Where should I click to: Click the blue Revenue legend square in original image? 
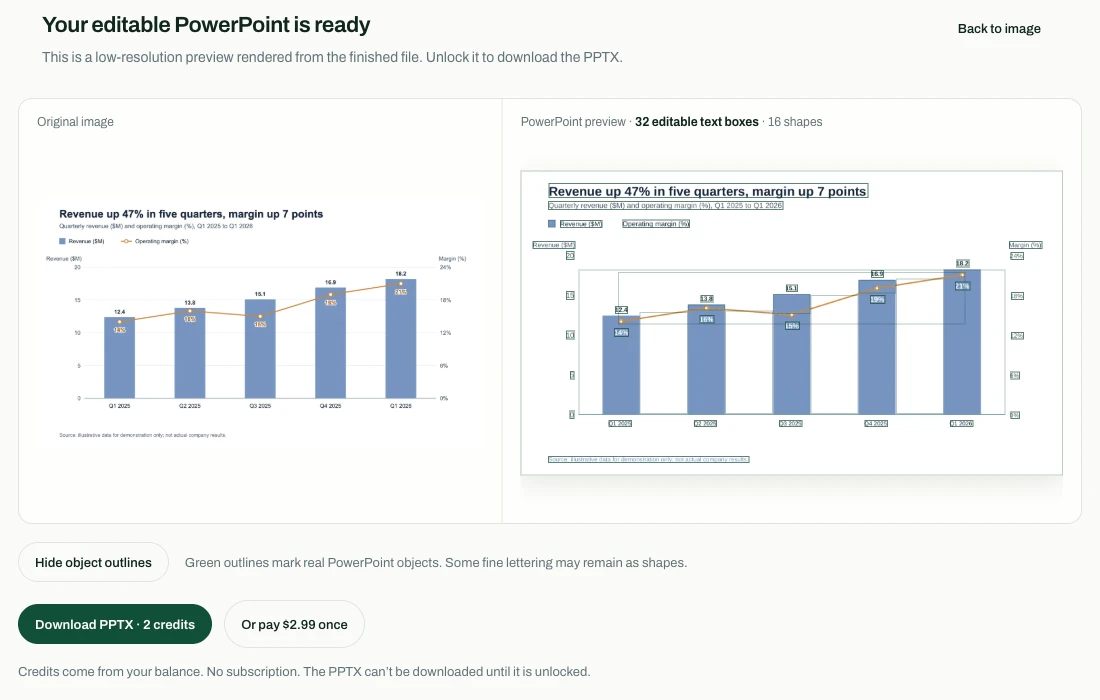[62, 241]
